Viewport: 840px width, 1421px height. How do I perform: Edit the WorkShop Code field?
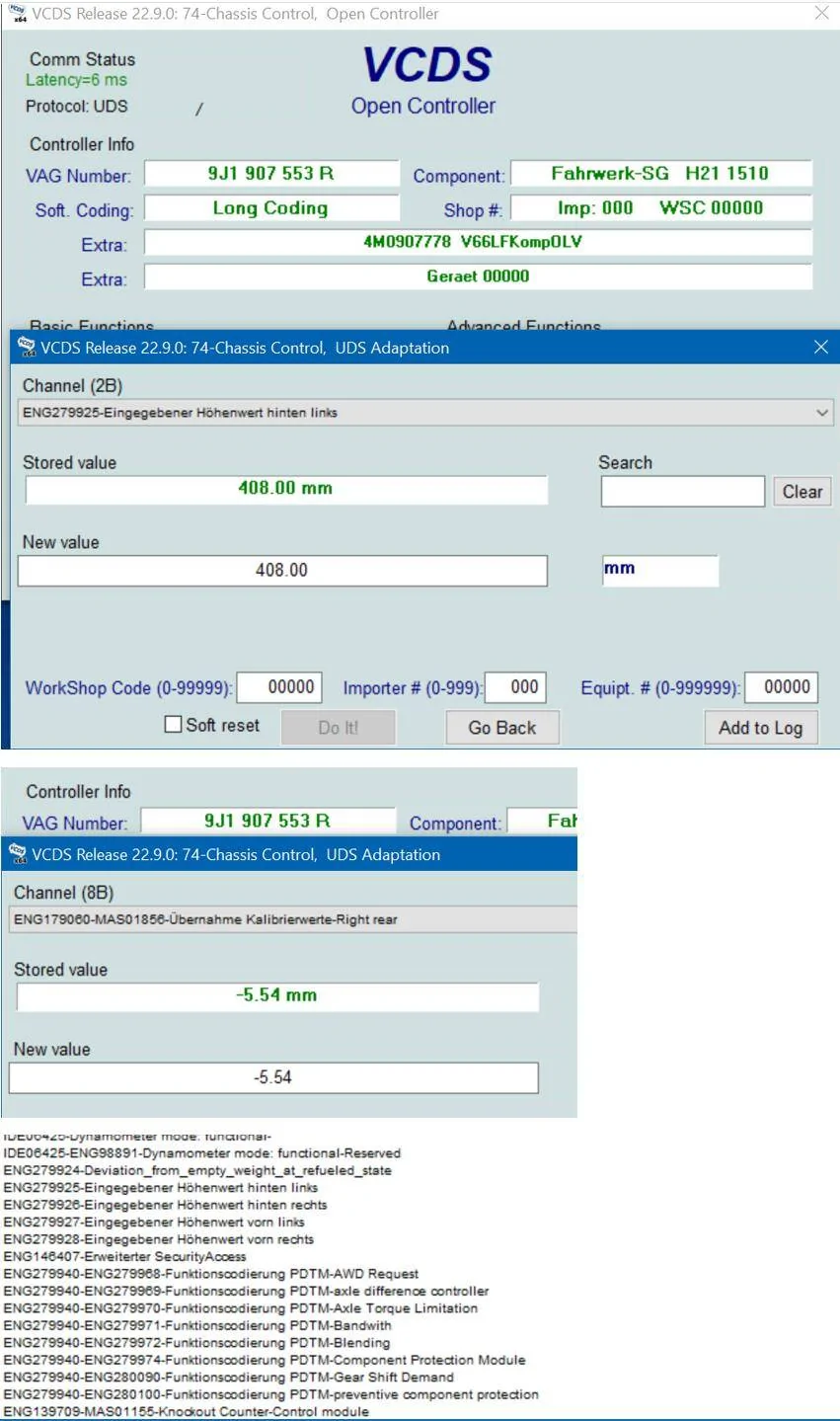click(x=279, y=687)
